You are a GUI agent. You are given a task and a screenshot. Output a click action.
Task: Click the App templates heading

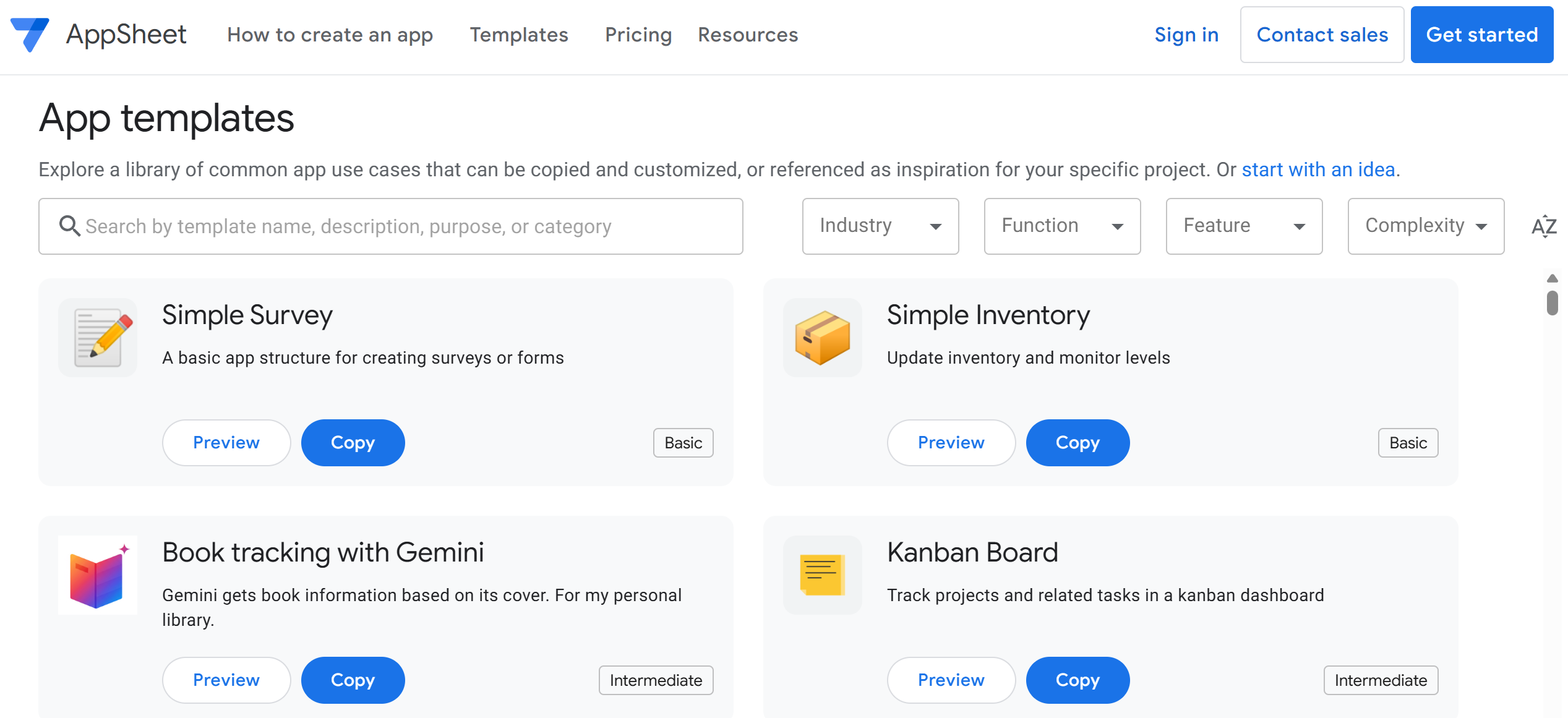click(166, 118)
